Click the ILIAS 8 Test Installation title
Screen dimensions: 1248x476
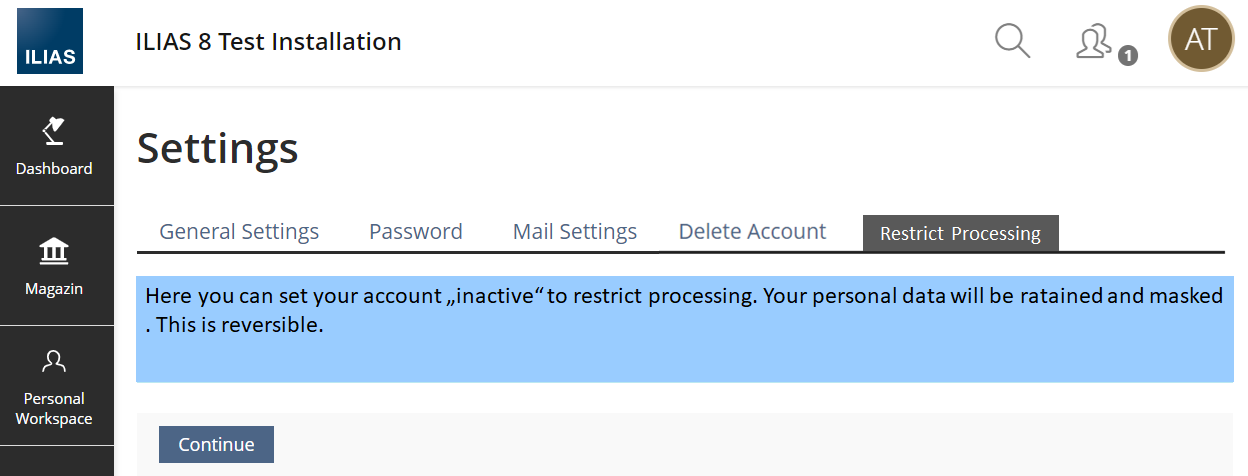pos(268,42)
